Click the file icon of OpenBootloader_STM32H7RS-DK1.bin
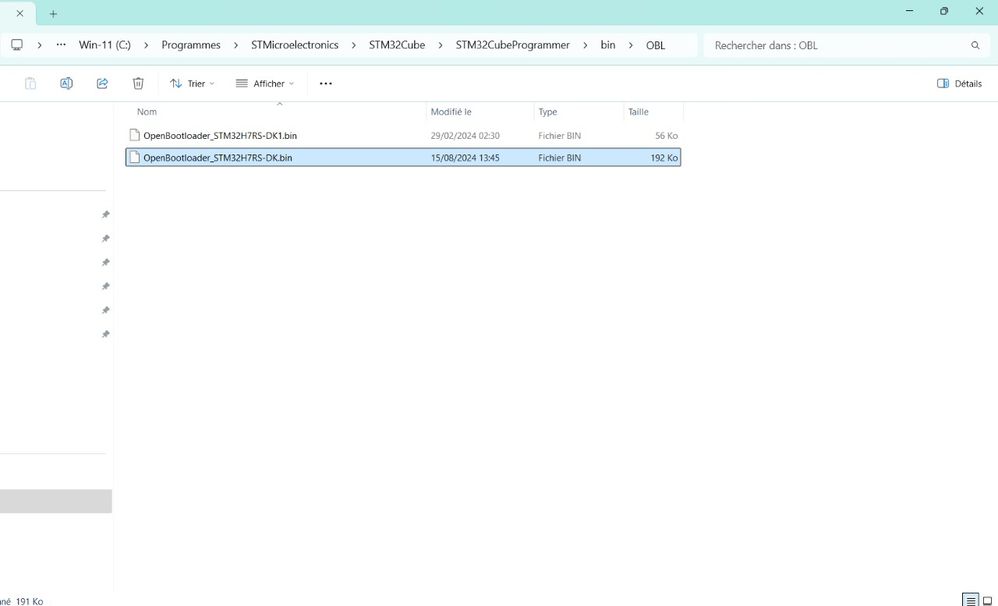 [x=134, y=135]
